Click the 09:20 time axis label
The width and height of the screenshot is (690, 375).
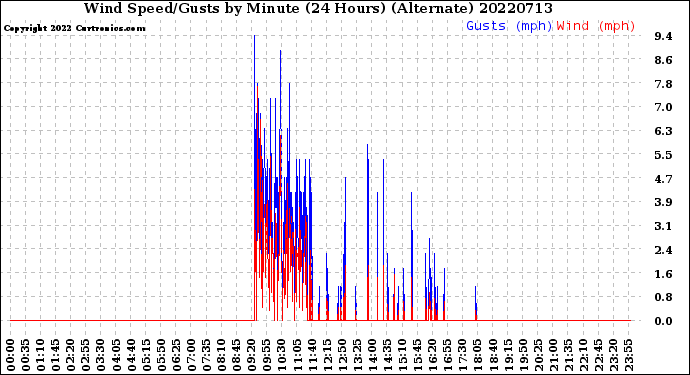pos(252,355)
